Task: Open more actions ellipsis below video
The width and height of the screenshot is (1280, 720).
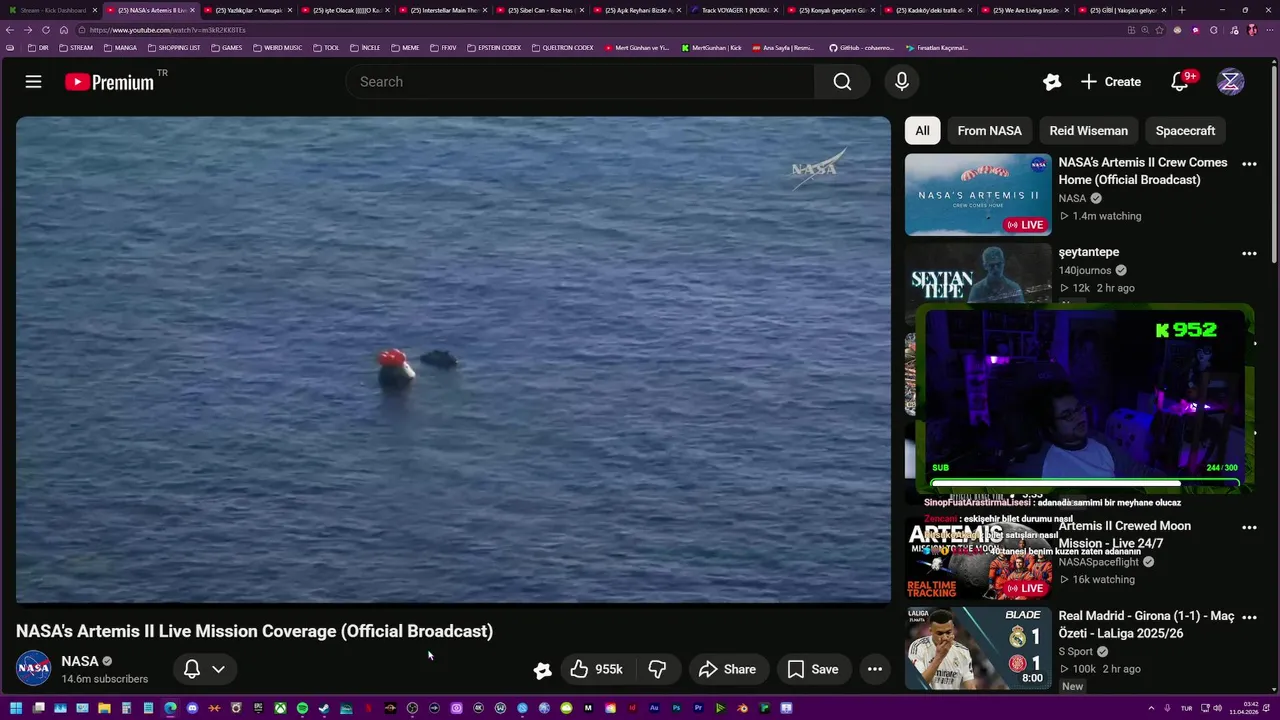Action: (x=874, y=669)
